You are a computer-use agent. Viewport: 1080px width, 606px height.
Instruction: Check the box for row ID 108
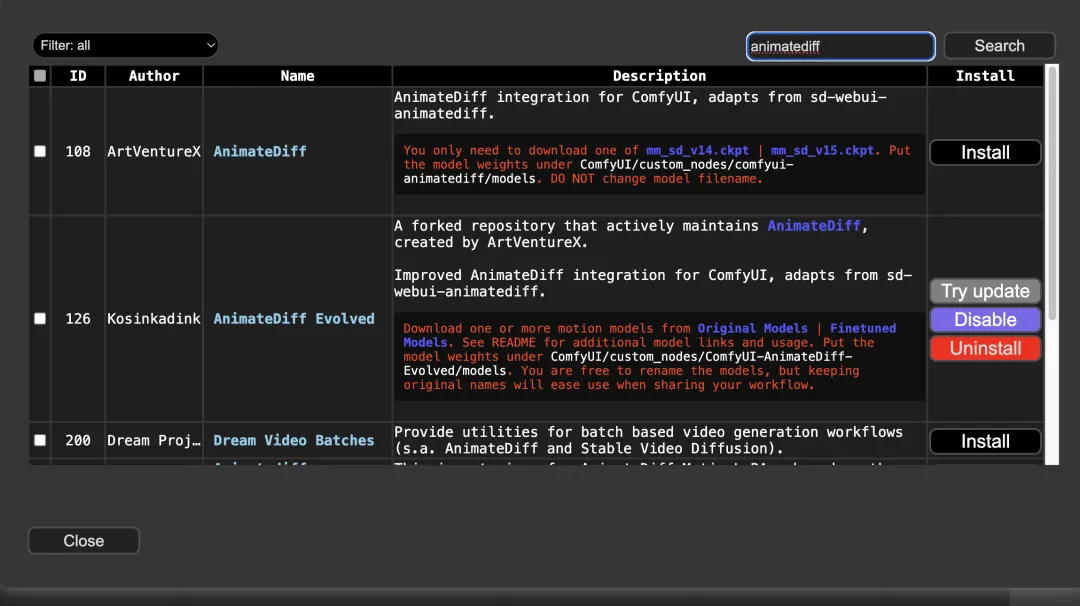40,151
